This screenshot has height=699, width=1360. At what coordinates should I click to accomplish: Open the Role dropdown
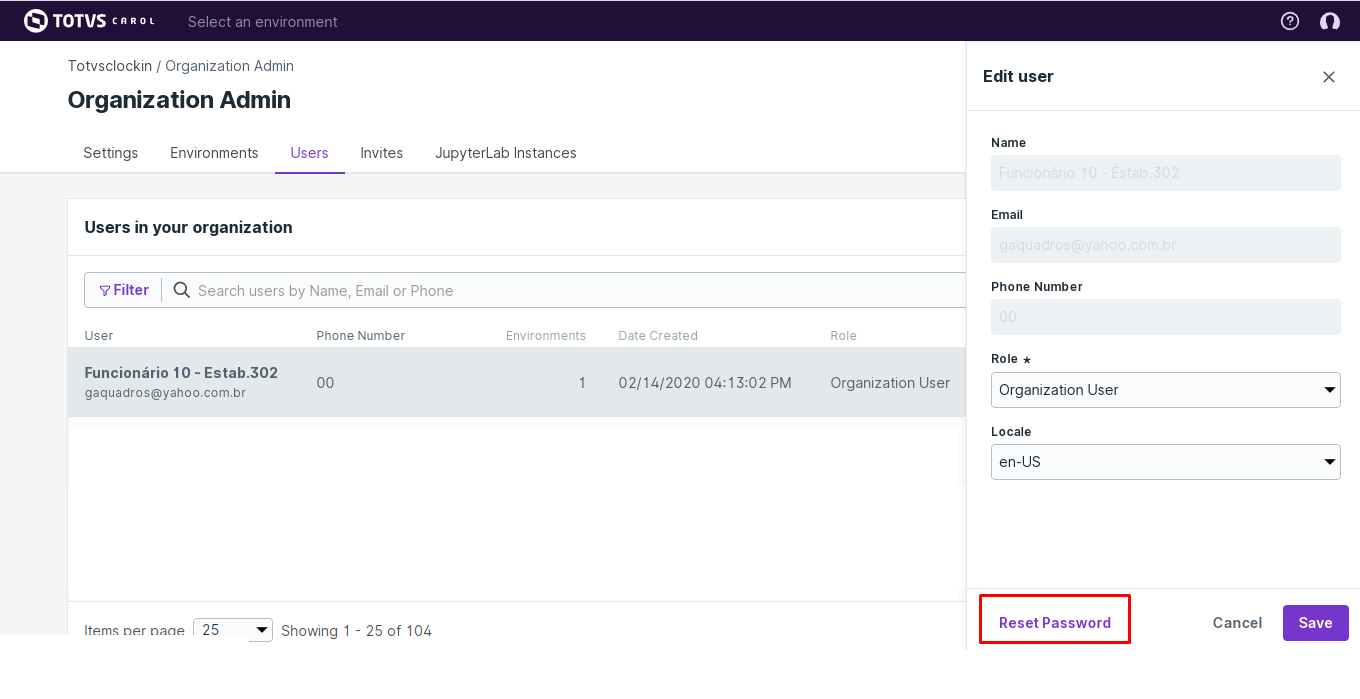point(1165,390)
